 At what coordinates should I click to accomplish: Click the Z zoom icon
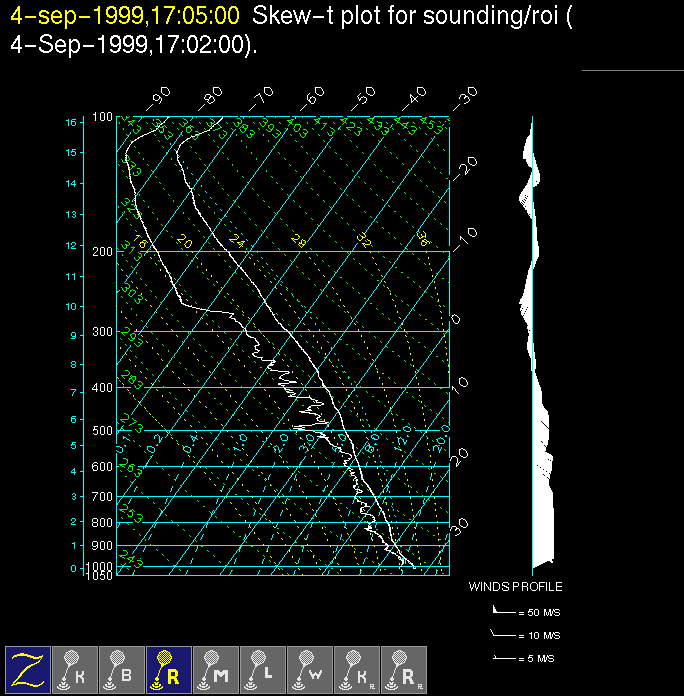click(x=28, y=668)
